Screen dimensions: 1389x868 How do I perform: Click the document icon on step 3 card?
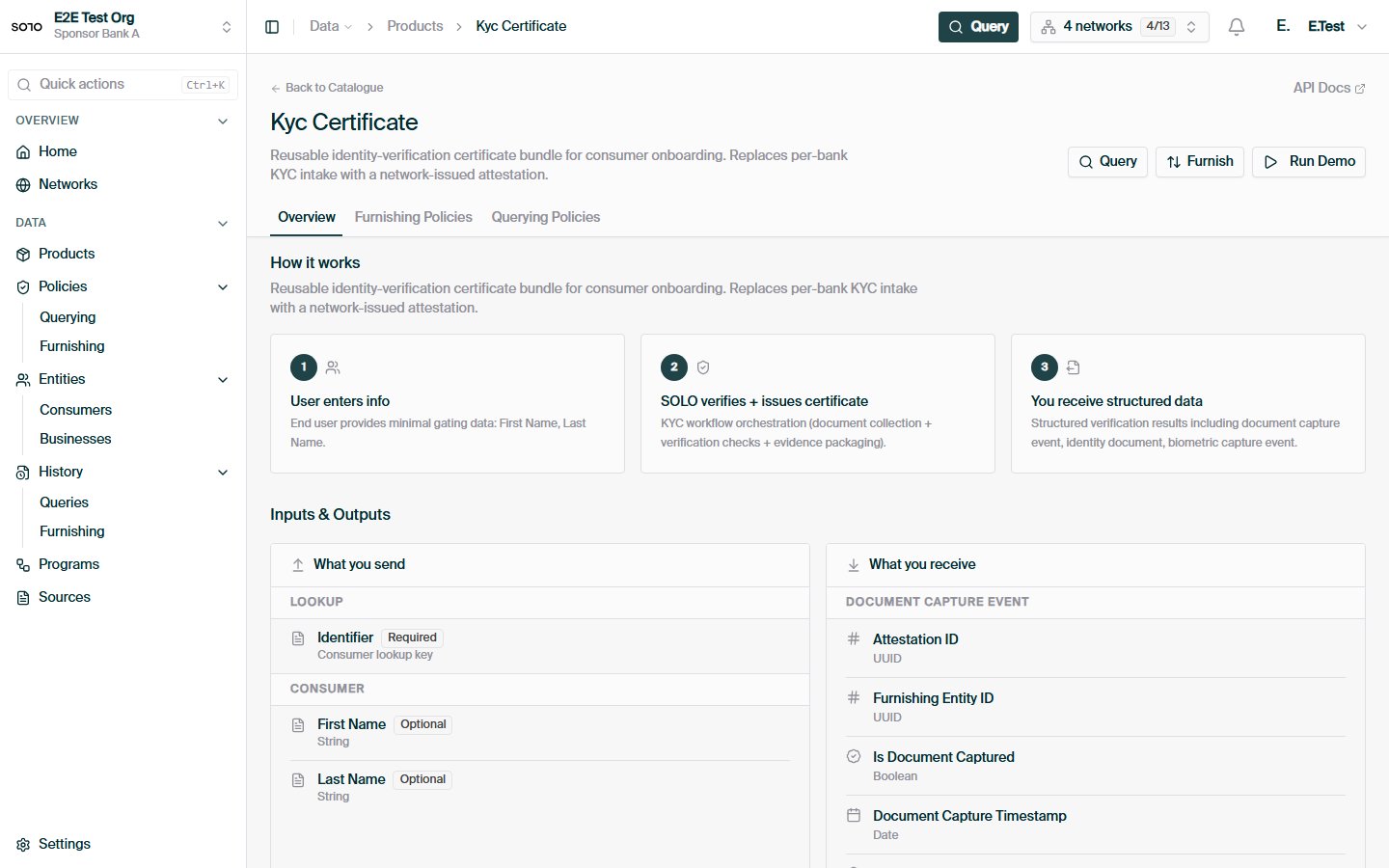tap(1074, 367)
